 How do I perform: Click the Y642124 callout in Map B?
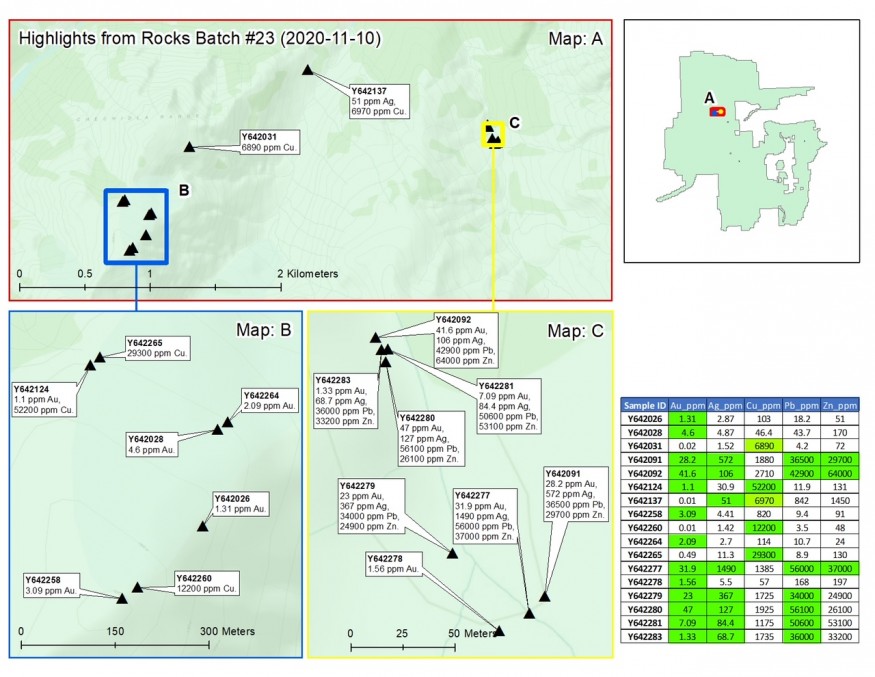(x=44, y=400)
